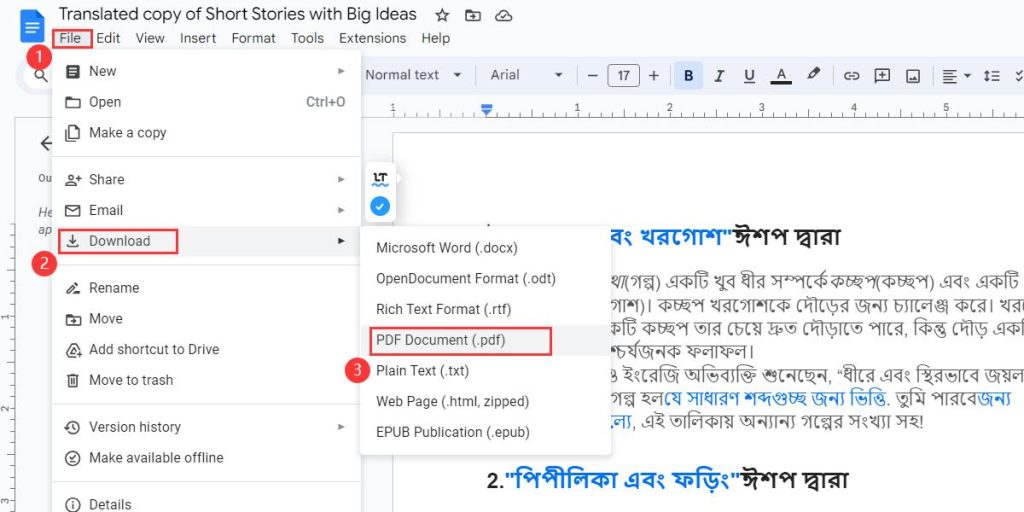This screenshot has height=512, width=1024.
Task: Click the blue indent marker on ruler
Action: 486,110
